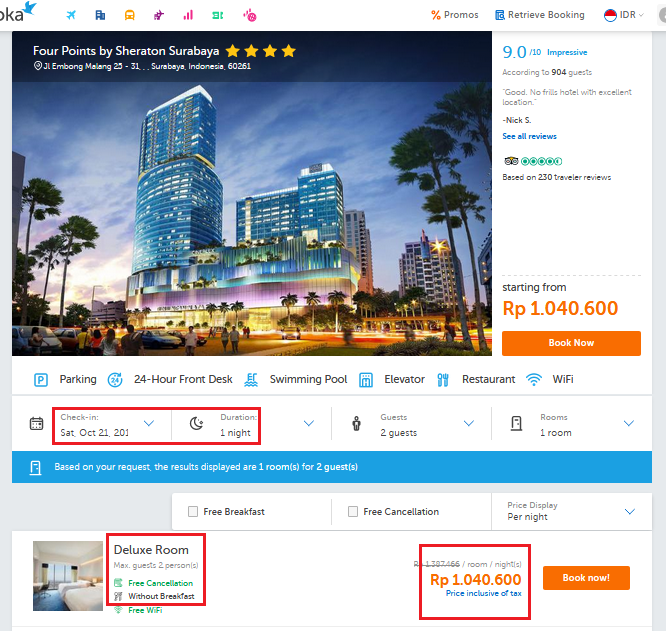666x631 pixels.
Task: Open the pink bar chart icon in navigation
Action: click(188, 15)
